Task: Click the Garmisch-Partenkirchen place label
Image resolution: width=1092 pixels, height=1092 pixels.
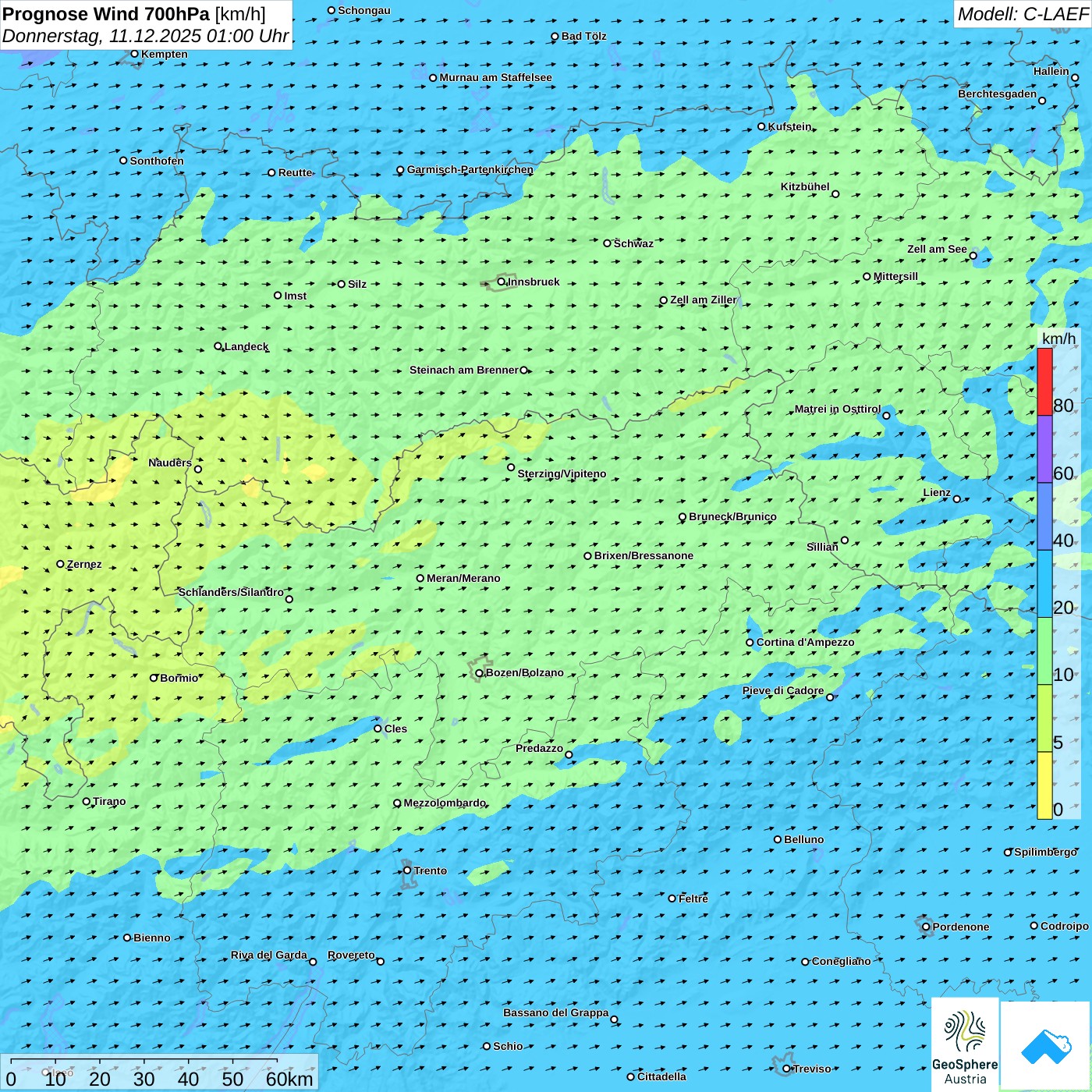Action: pyautogui.click(x=470, y=170)
